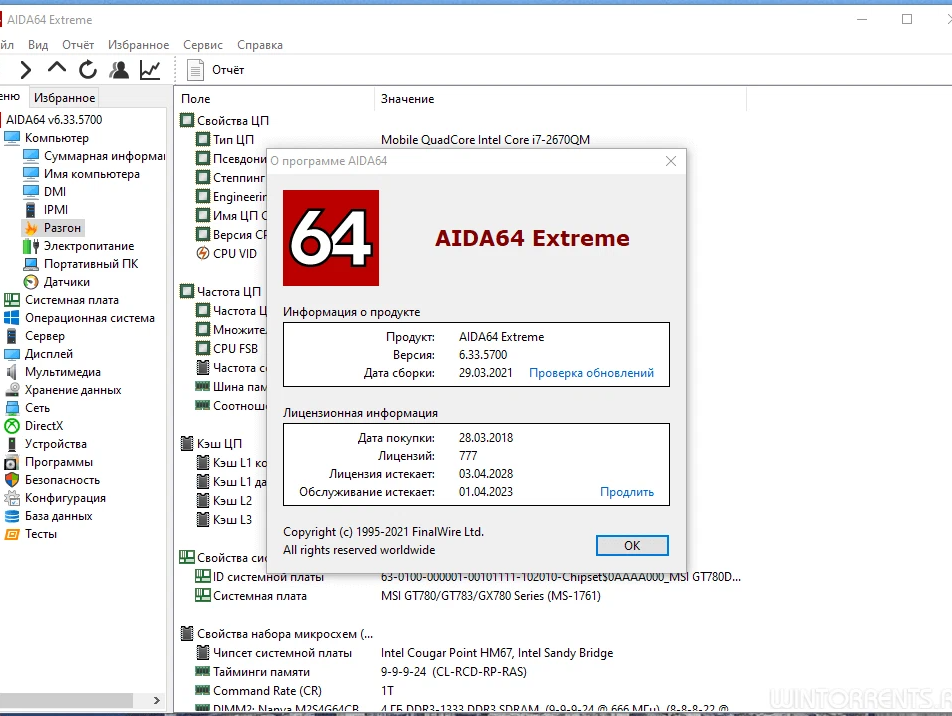Select the CPU FSB row
This screenshot has height=716, width=952.
tap(227, 349)
